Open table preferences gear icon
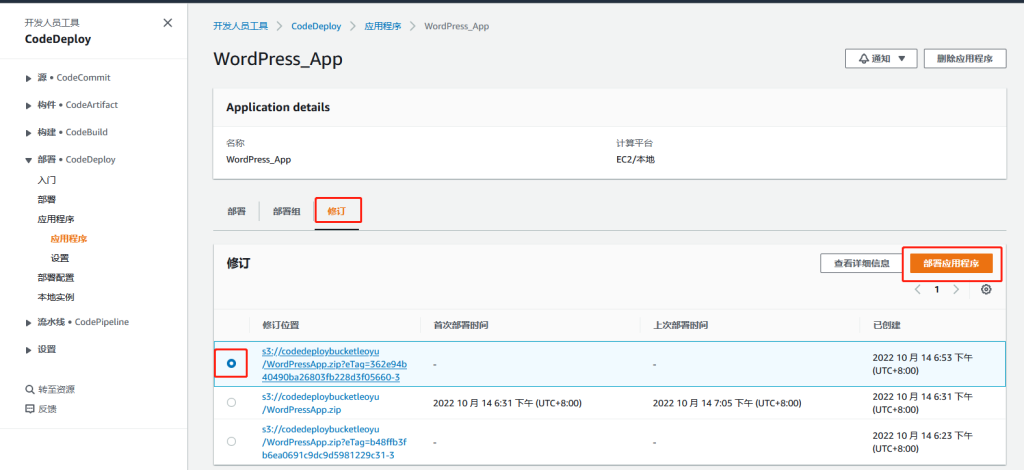Screen dimensions: 1024x470 986,289
